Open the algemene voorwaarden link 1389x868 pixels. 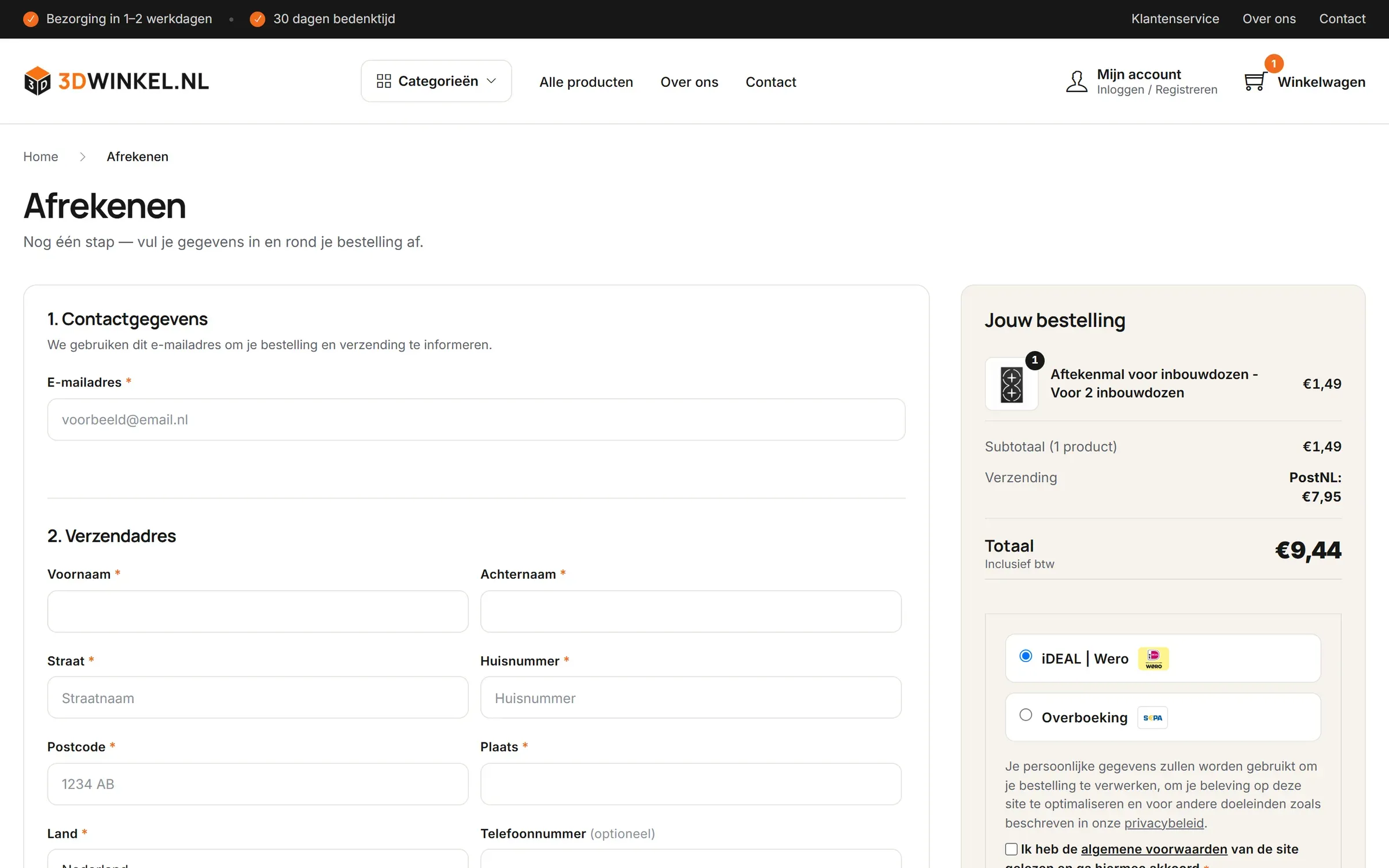[1154, 849]
